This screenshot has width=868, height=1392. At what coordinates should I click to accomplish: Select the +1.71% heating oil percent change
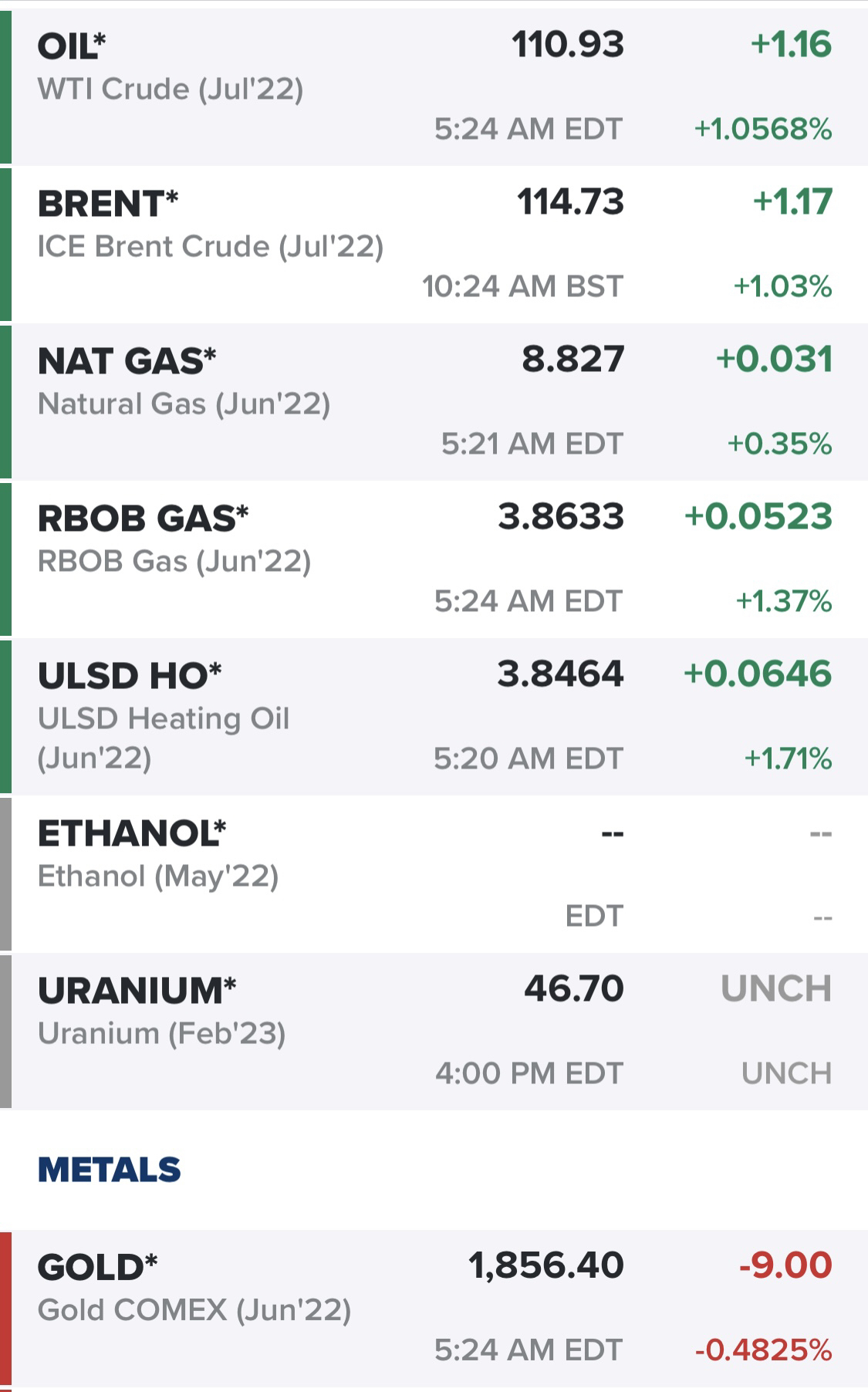click(x=788, y=759)
